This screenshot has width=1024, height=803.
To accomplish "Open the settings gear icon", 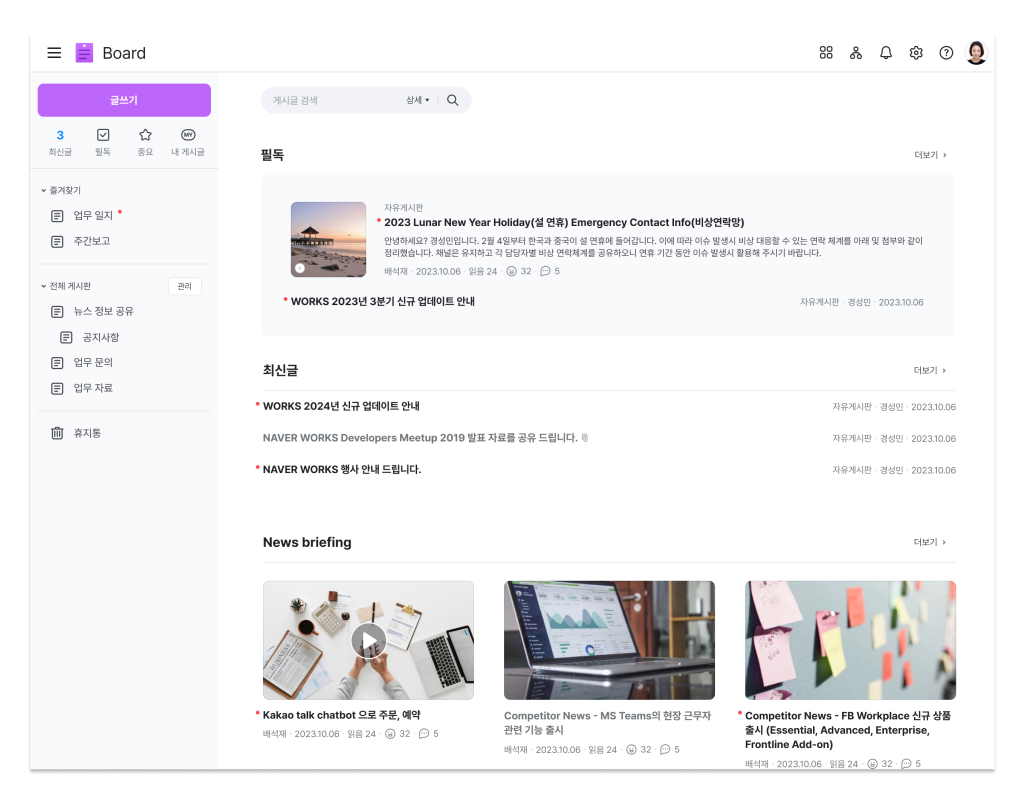I will click(916, 53).
